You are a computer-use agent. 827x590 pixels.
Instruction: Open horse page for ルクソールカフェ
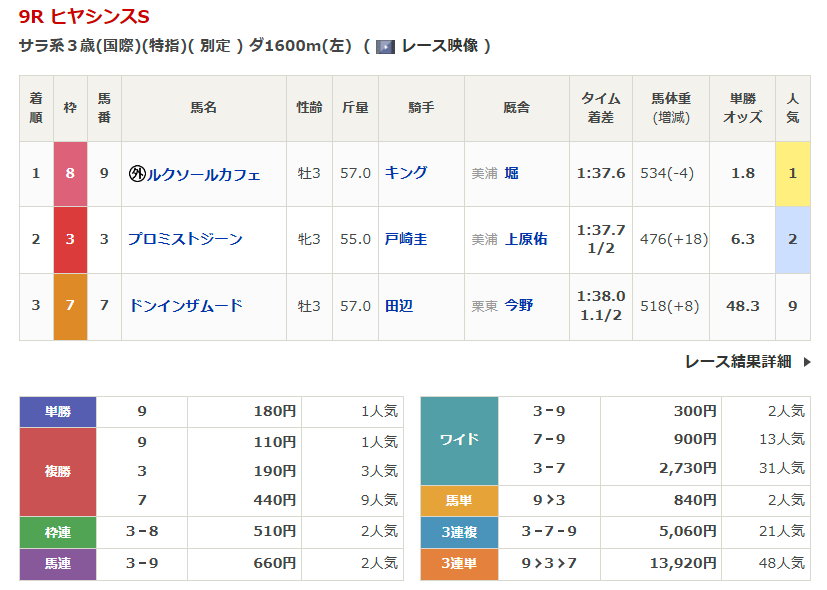204,174
